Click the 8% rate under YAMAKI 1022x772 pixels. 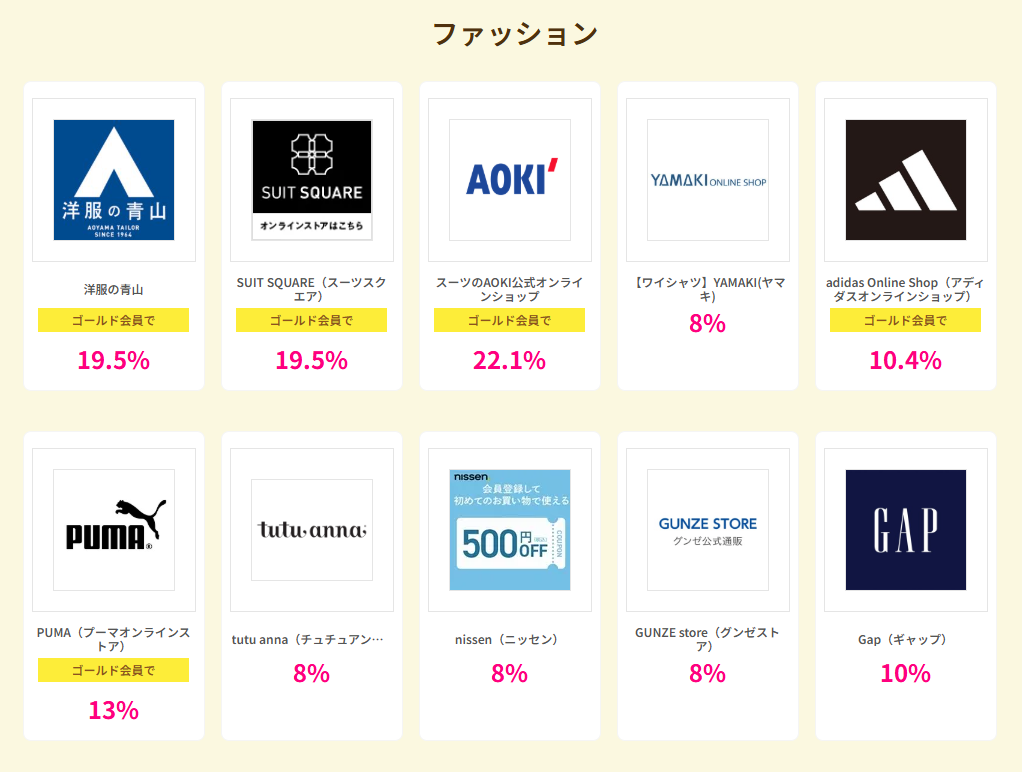(708, 324)
